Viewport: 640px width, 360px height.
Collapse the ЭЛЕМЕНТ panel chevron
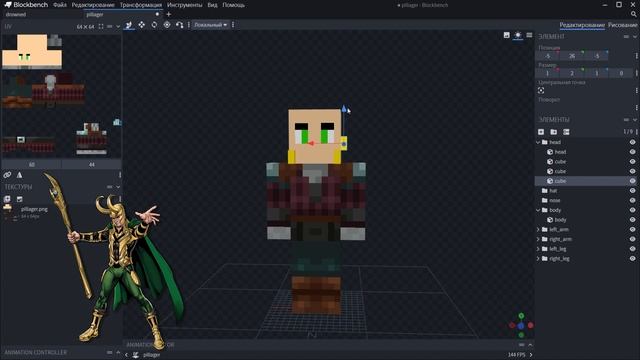(x=635, y=37)
